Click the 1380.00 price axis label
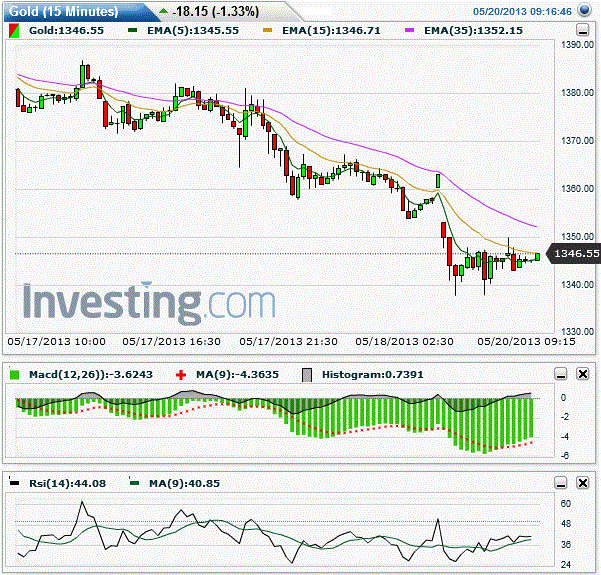Viewport: 601px width, 575px height. point(577,93)
